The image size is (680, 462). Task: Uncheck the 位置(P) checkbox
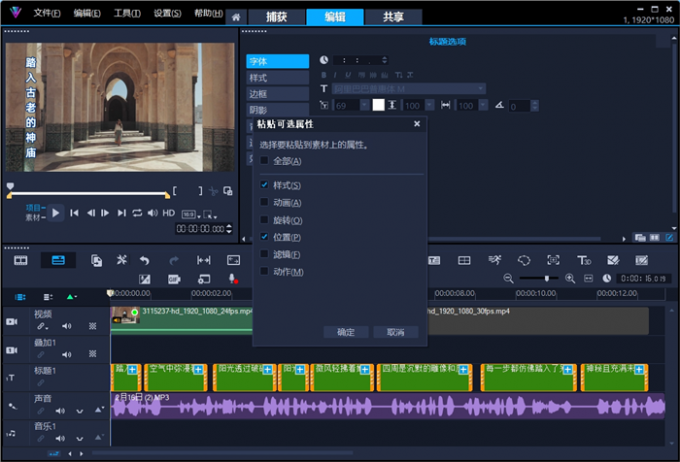[264, 237]
